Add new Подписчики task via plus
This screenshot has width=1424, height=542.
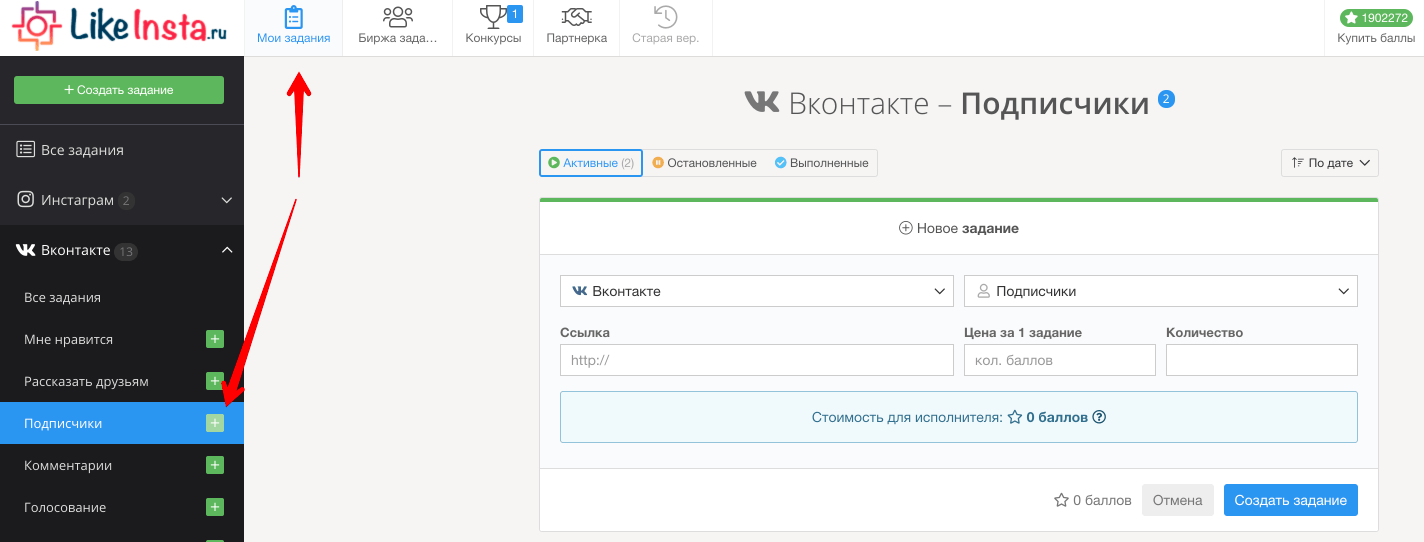pos(214,423)
